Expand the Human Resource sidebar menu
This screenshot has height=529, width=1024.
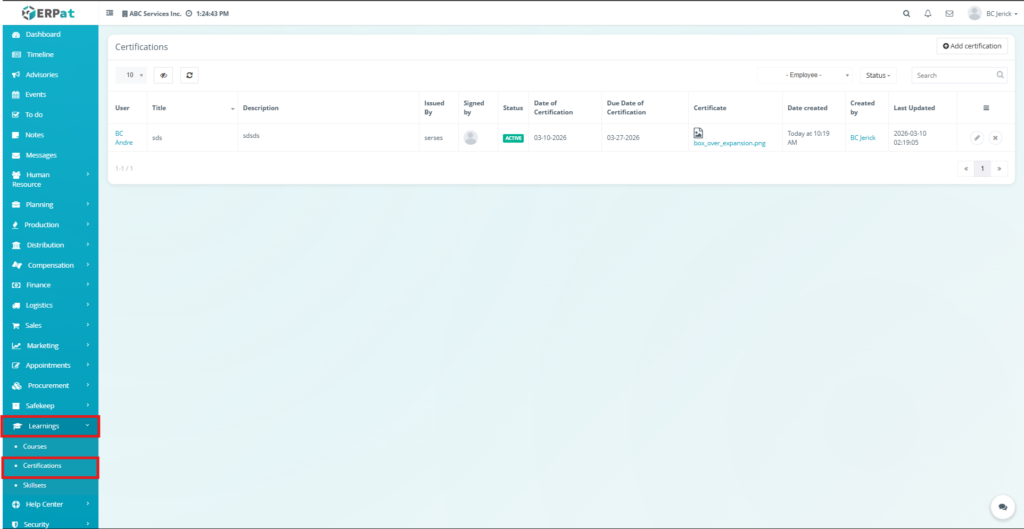pos(48,179)
